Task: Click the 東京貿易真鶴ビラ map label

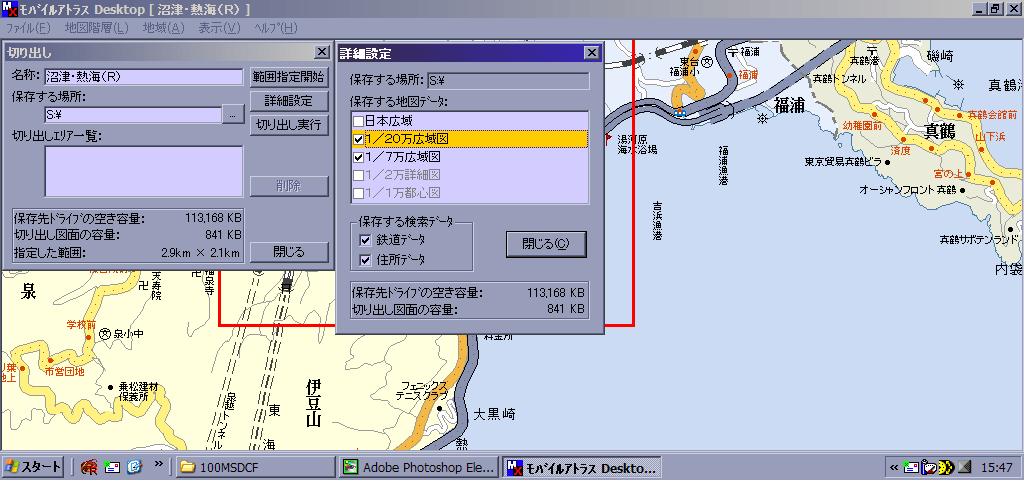Action: (x=844, y=161)
